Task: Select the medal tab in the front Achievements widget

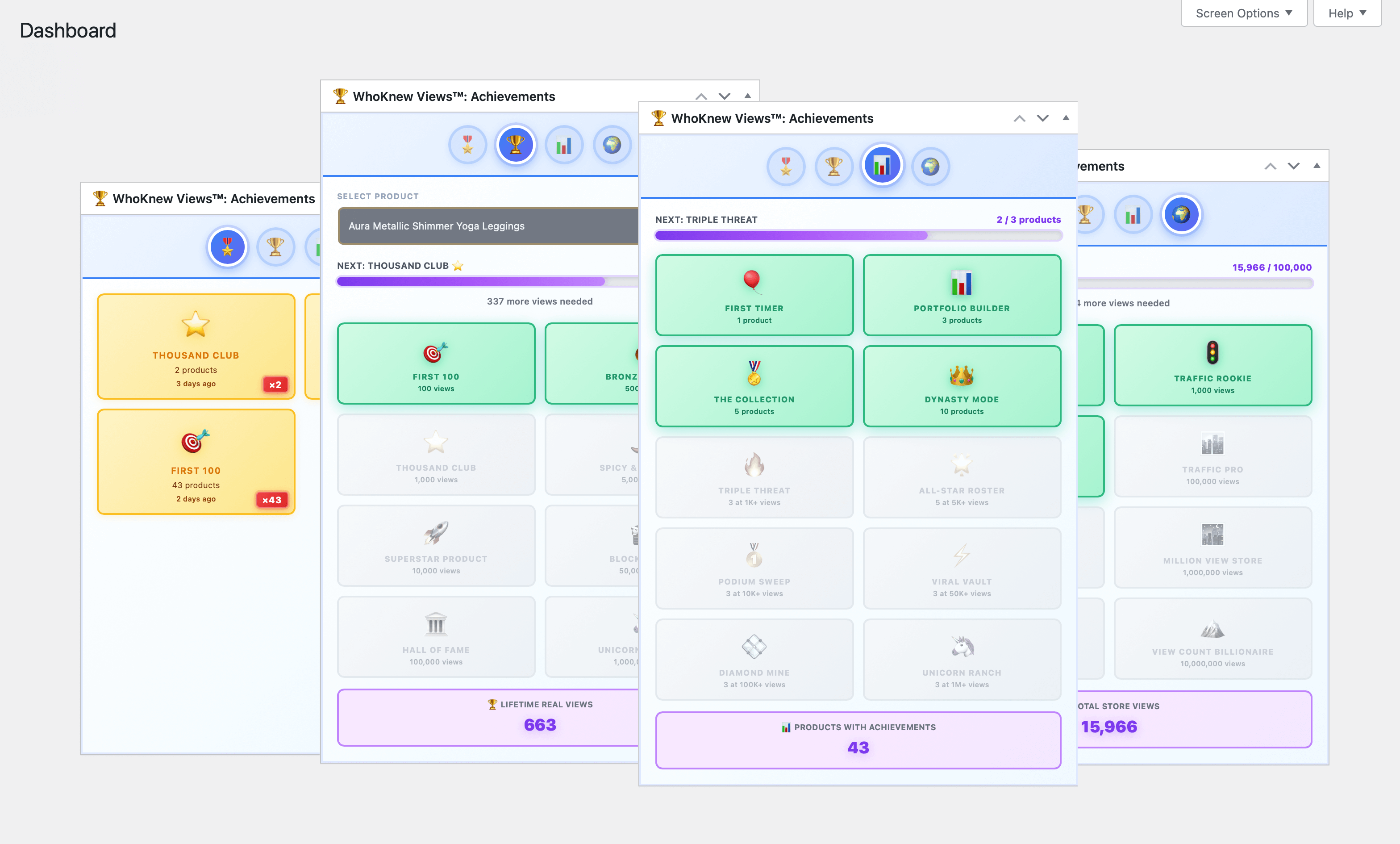Action: pyautogui.click(x=786, y=166)
